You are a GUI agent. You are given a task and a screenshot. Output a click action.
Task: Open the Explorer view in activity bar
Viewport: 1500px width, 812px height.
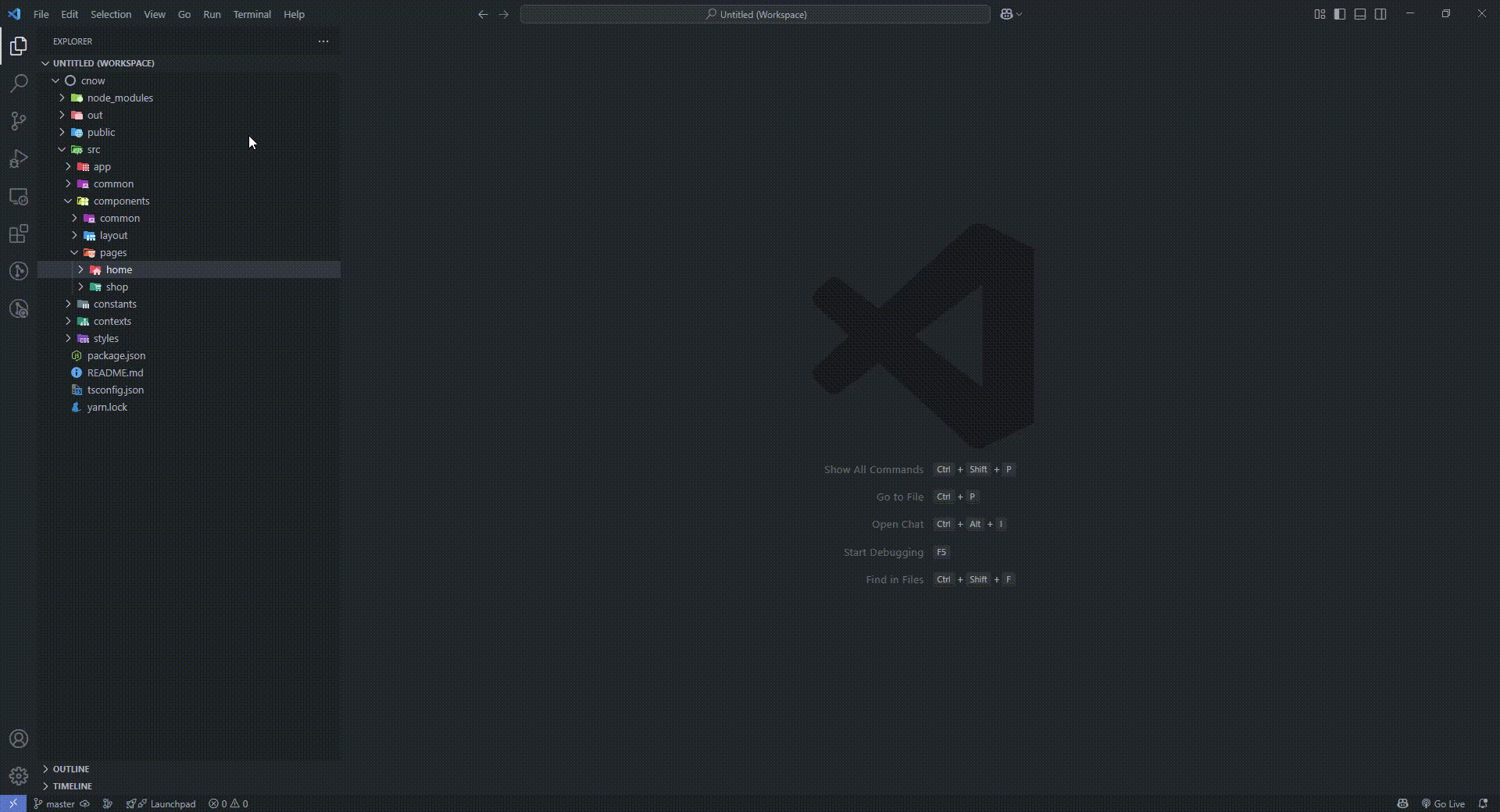tap(19, 46)
